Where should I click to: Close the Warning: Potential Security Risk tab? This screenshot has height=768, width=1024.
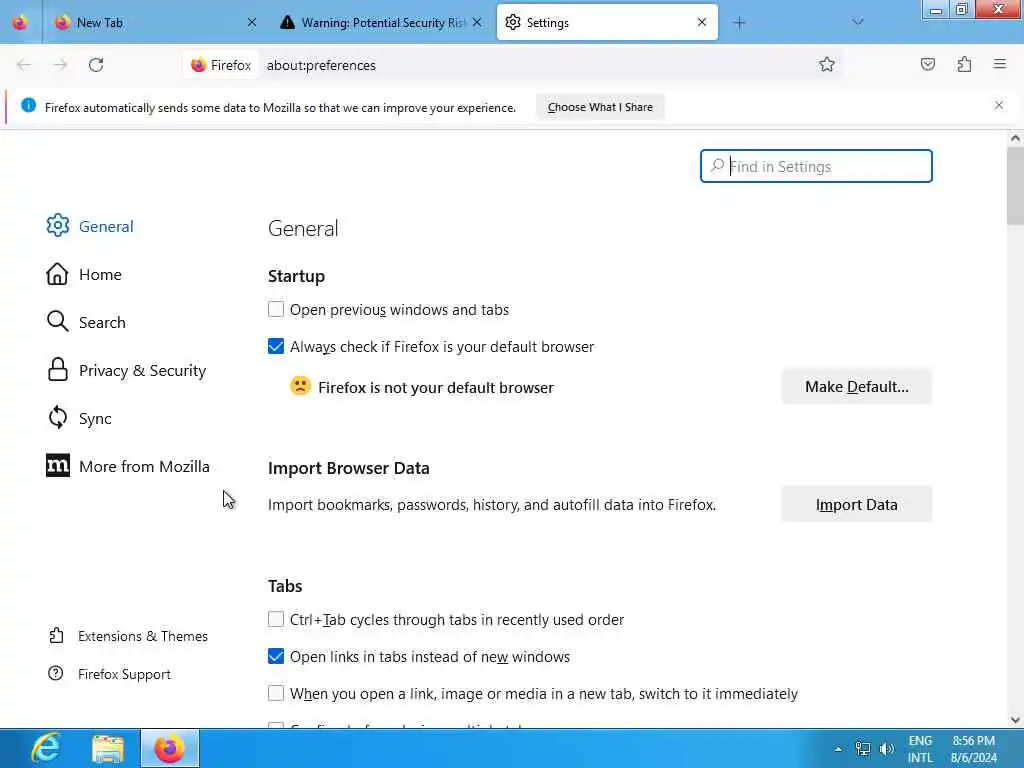point(477,22)
